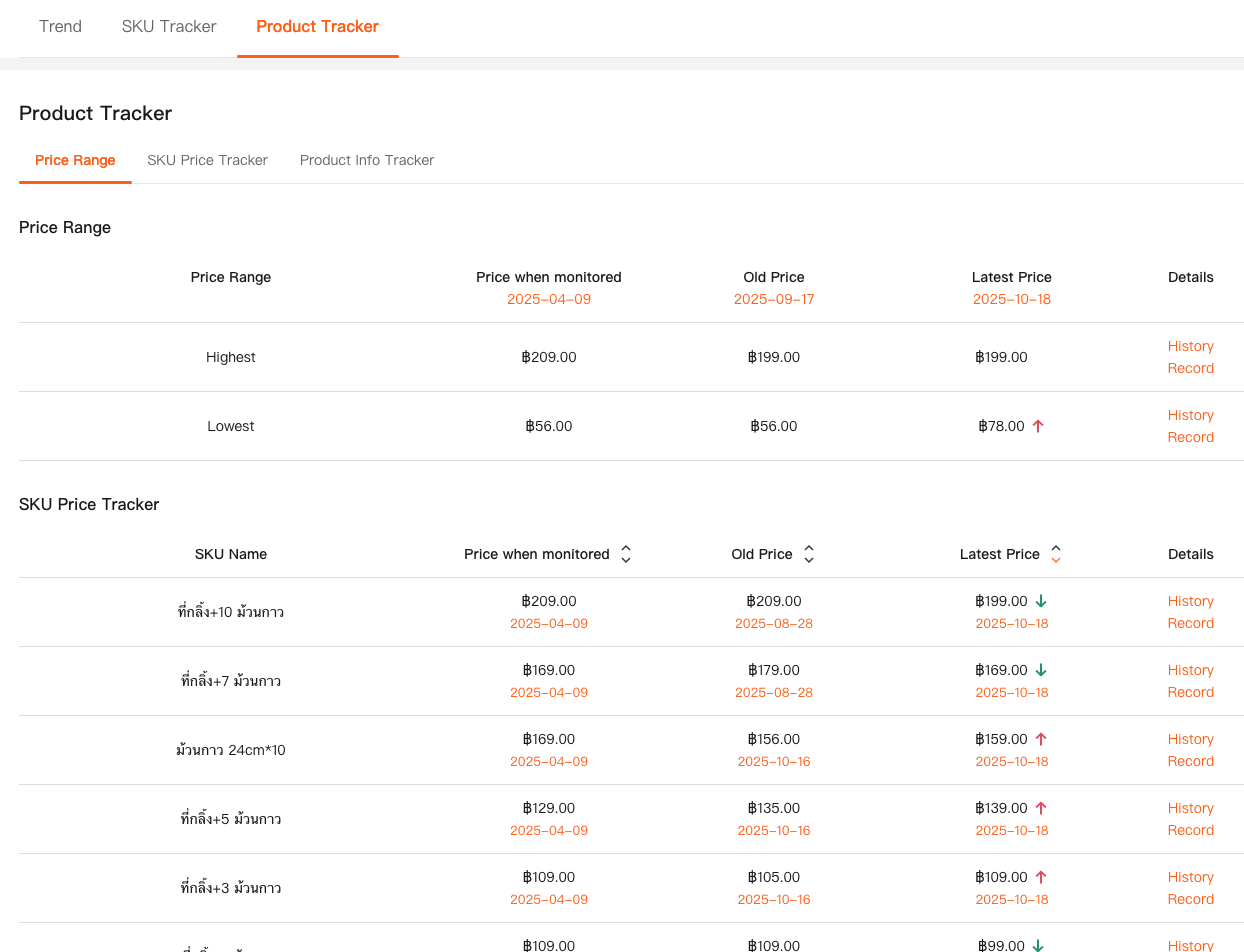This screenshot has width=1244, height=952.
Task: Click the descending sort chevron on Latest Price
Action: [1055, 559]
